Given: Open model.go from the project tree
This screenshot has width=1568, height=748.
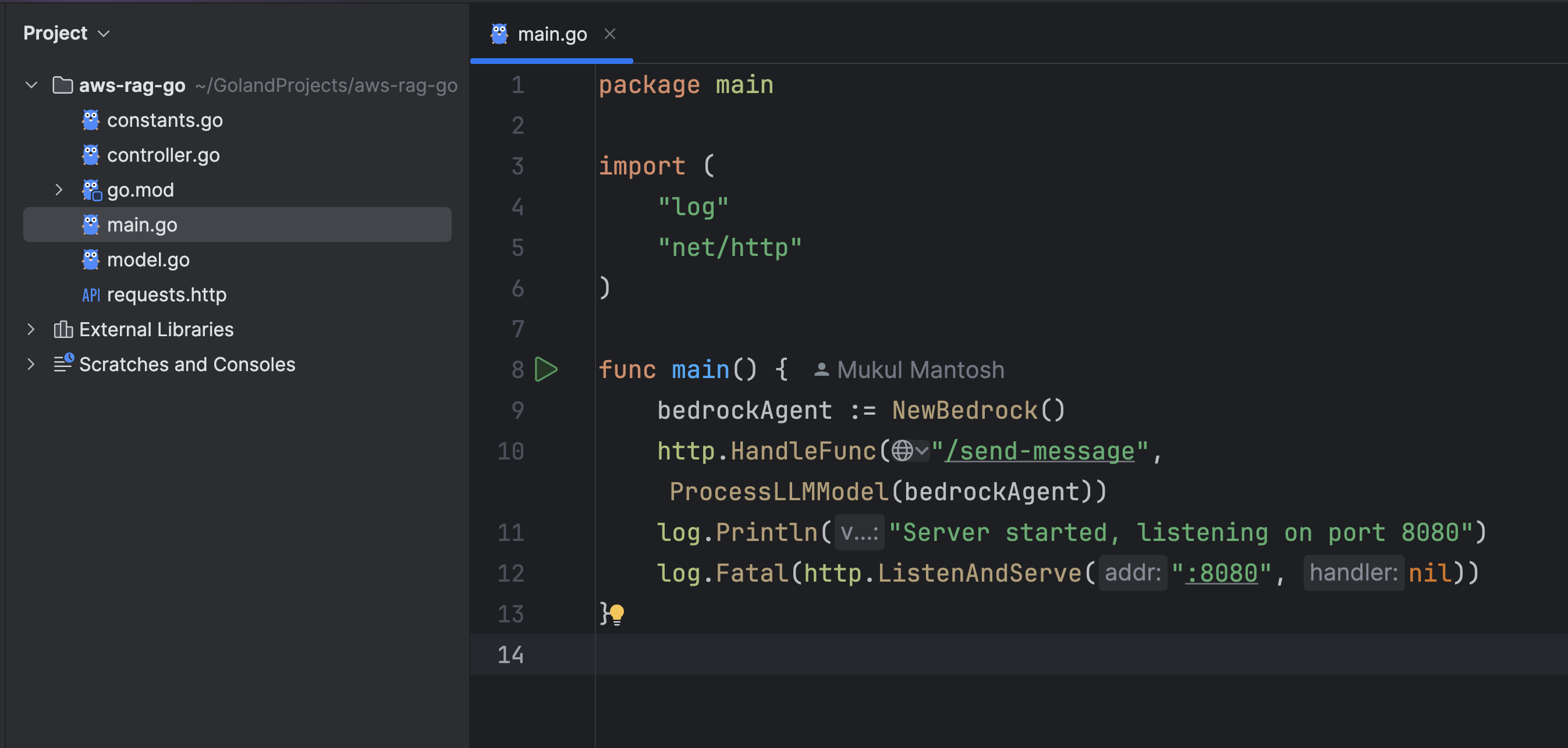Looking at the screenshot, I should pos(148,259).
